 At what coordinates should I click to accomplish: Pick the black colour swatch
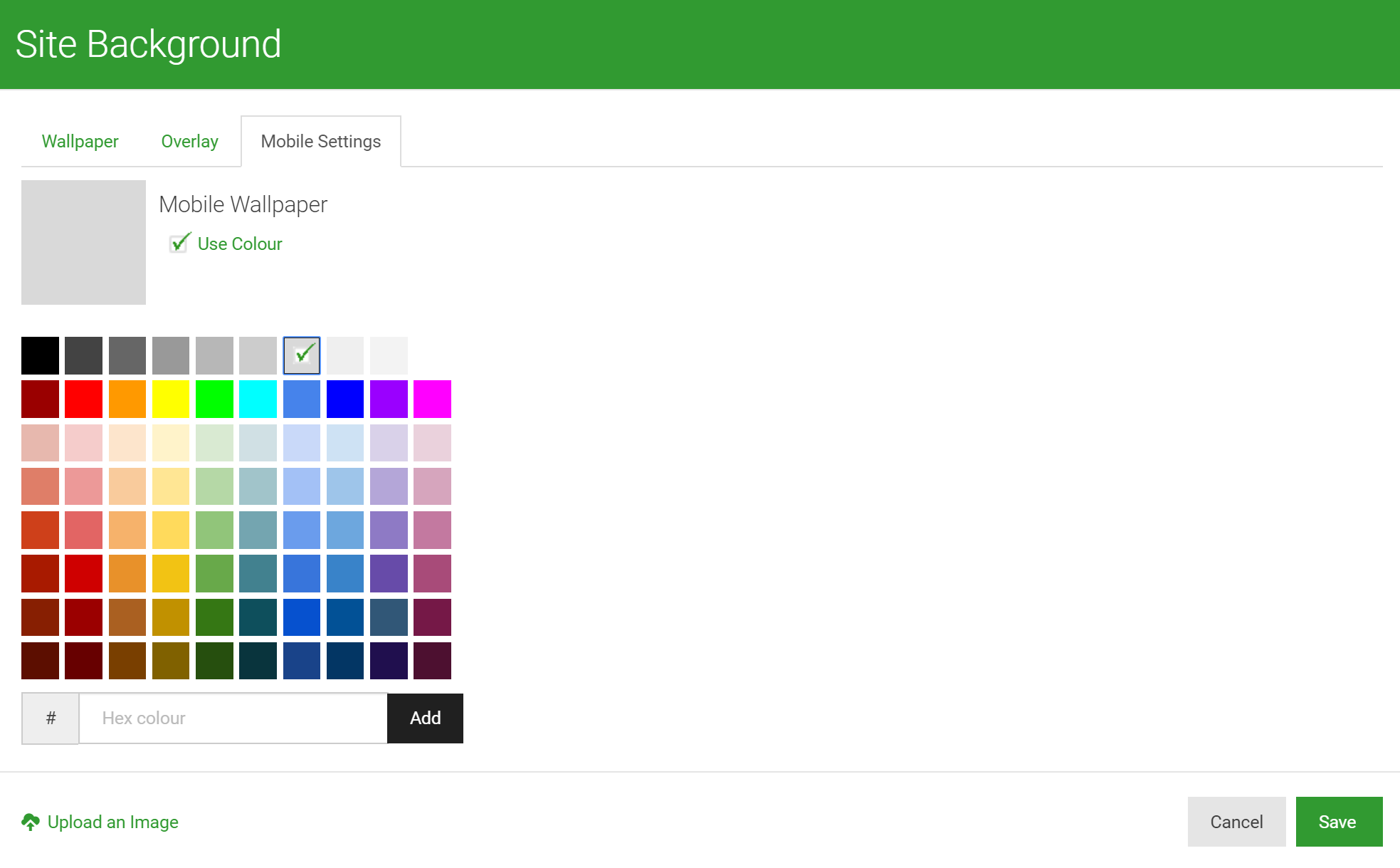click(40, 355)
